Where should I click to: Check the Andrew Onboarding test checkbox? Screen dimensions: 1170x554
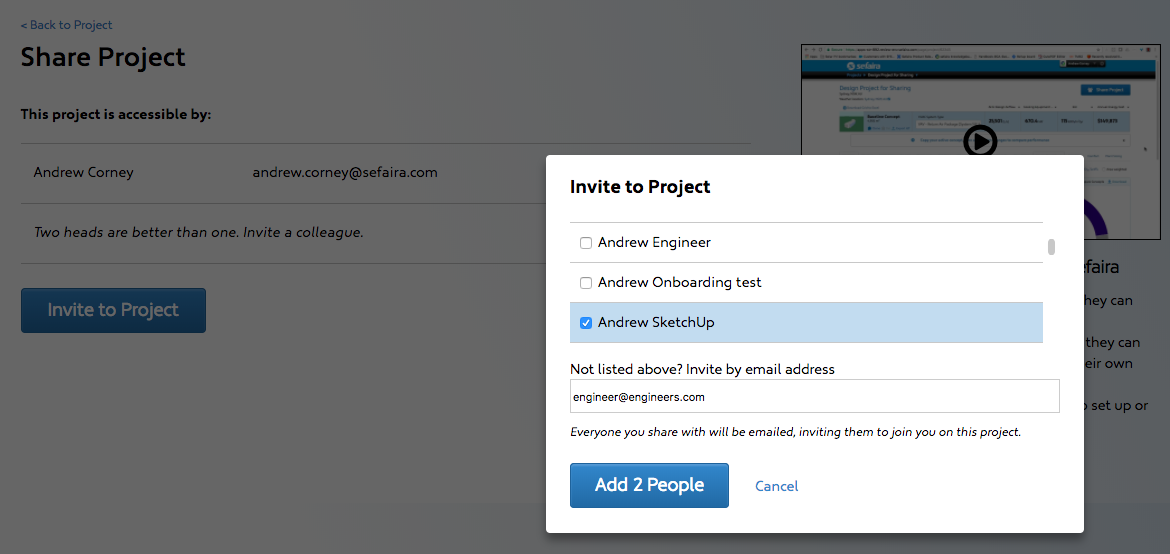[x=586, y=283]
